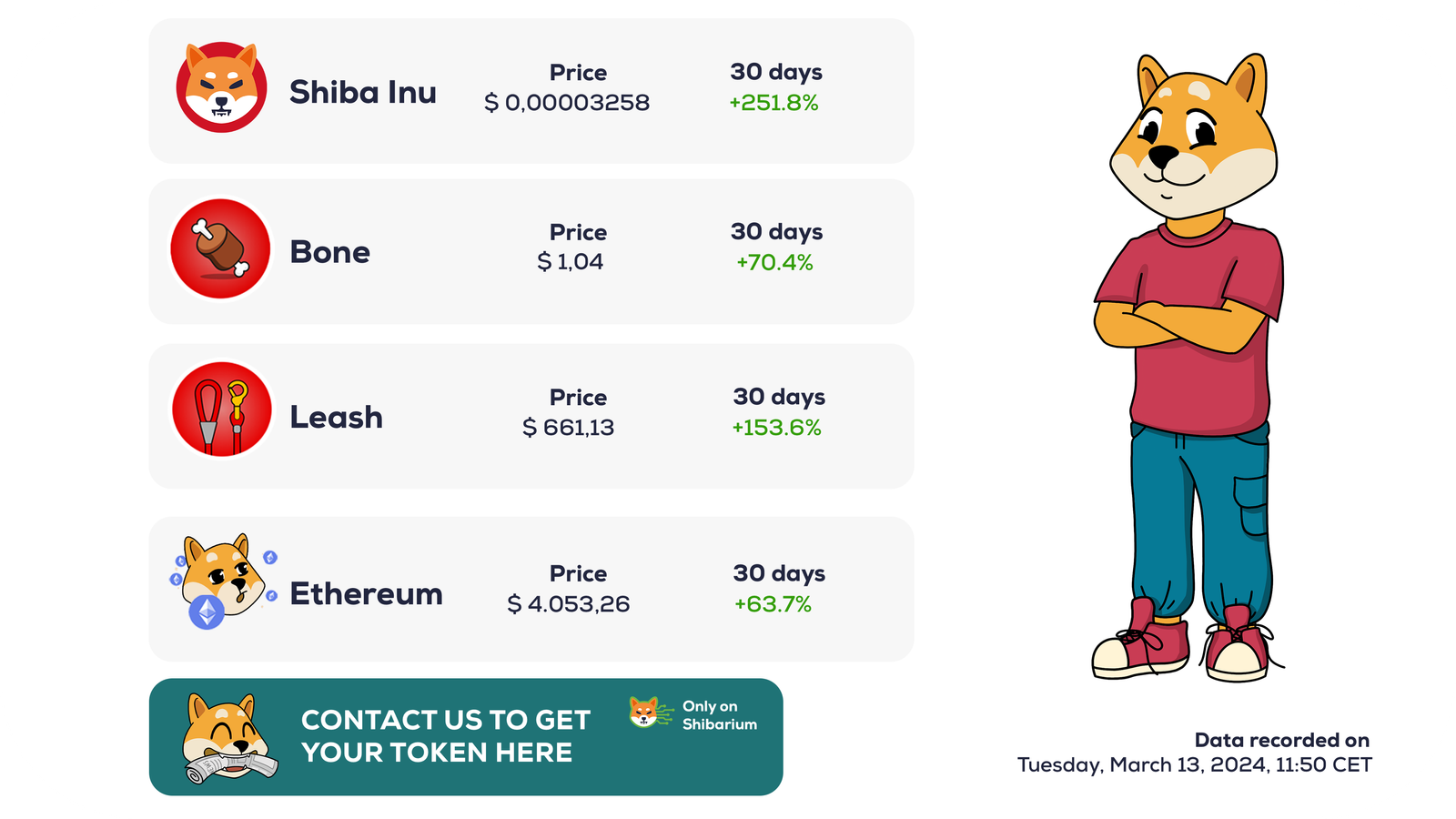Screen dimensions: 1456x819
Task: Select the Shiba Inu token name
Action: coord(363,92)
